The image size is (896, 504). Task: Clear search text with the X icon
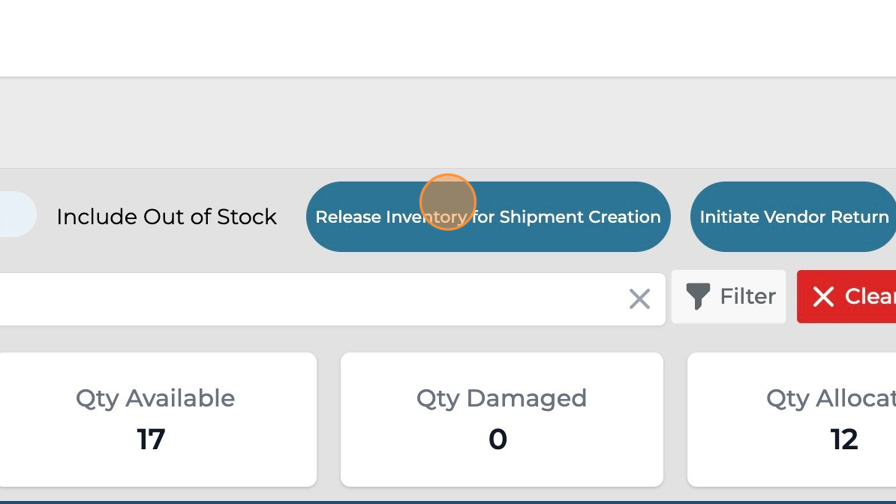tap(639, 298)
